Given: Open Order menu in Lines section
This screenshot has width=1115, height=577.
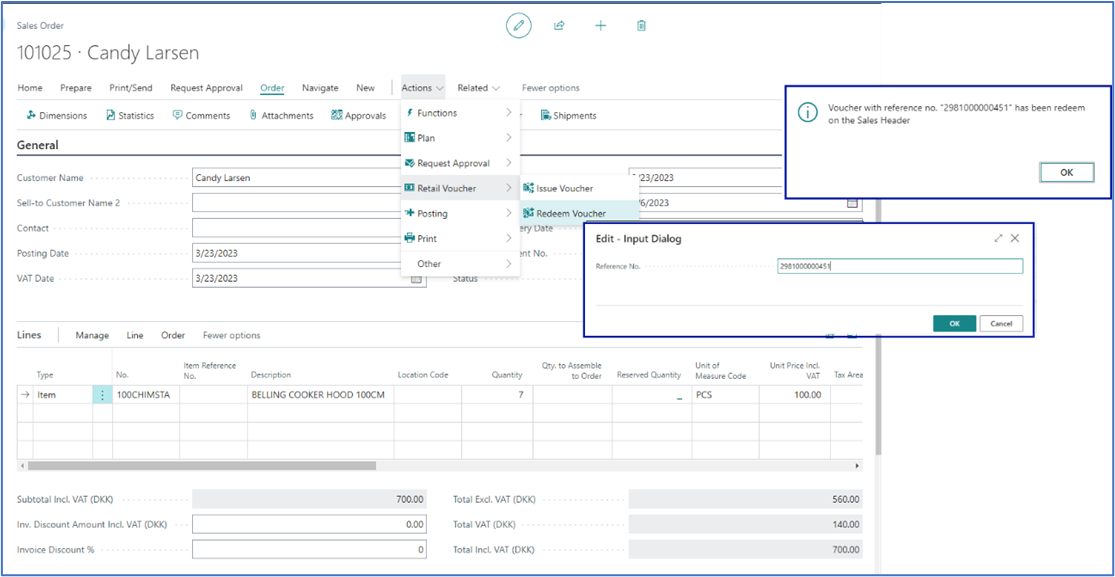Looking at the screenshot, I should pos(173,335).
